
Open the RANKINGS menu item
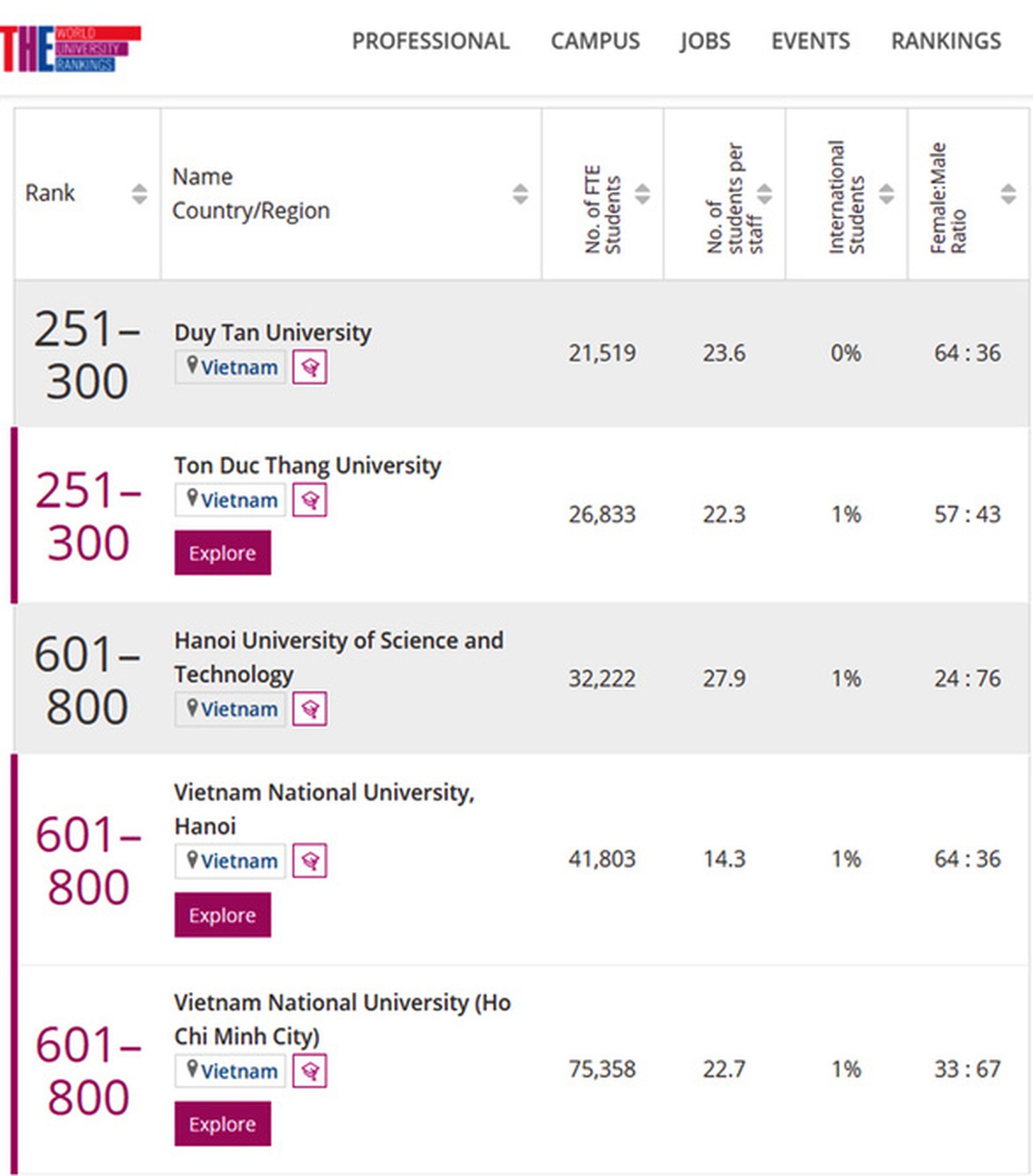click(x=946, y=41)
